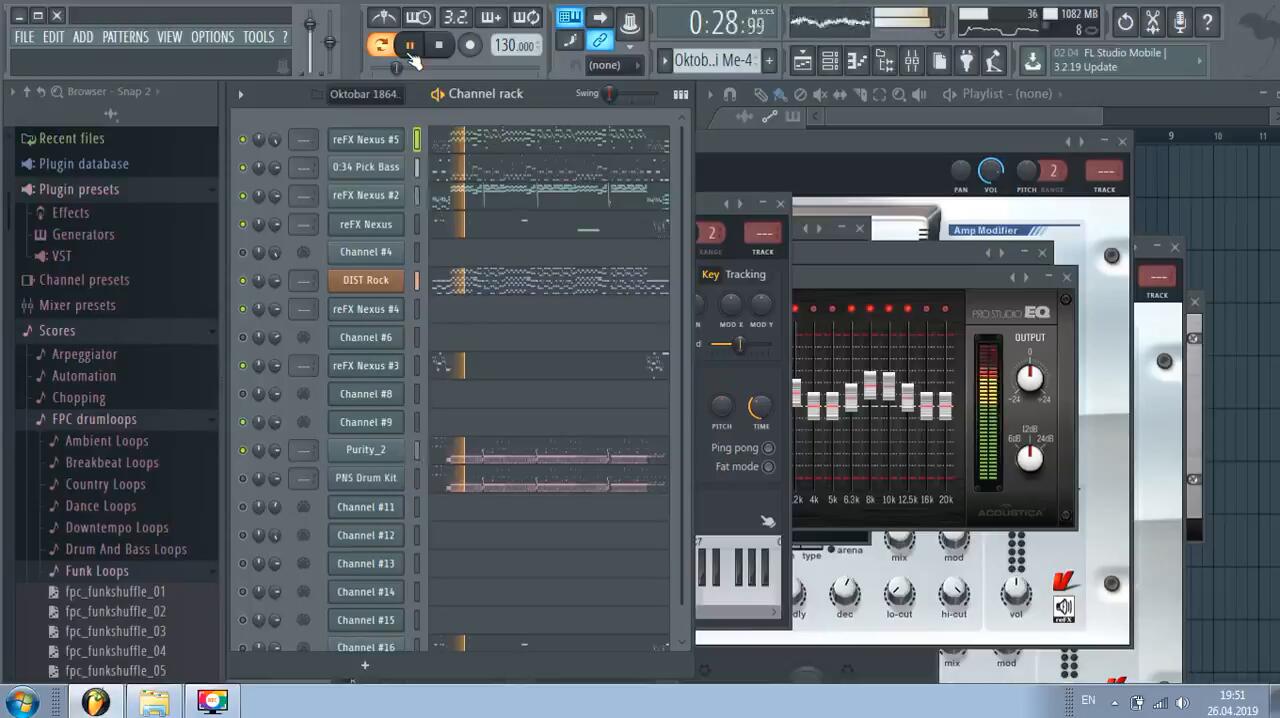Toggle the metronome icon
The width and height of the screenshot is (1280, 718).
click(x=384, y=18)
